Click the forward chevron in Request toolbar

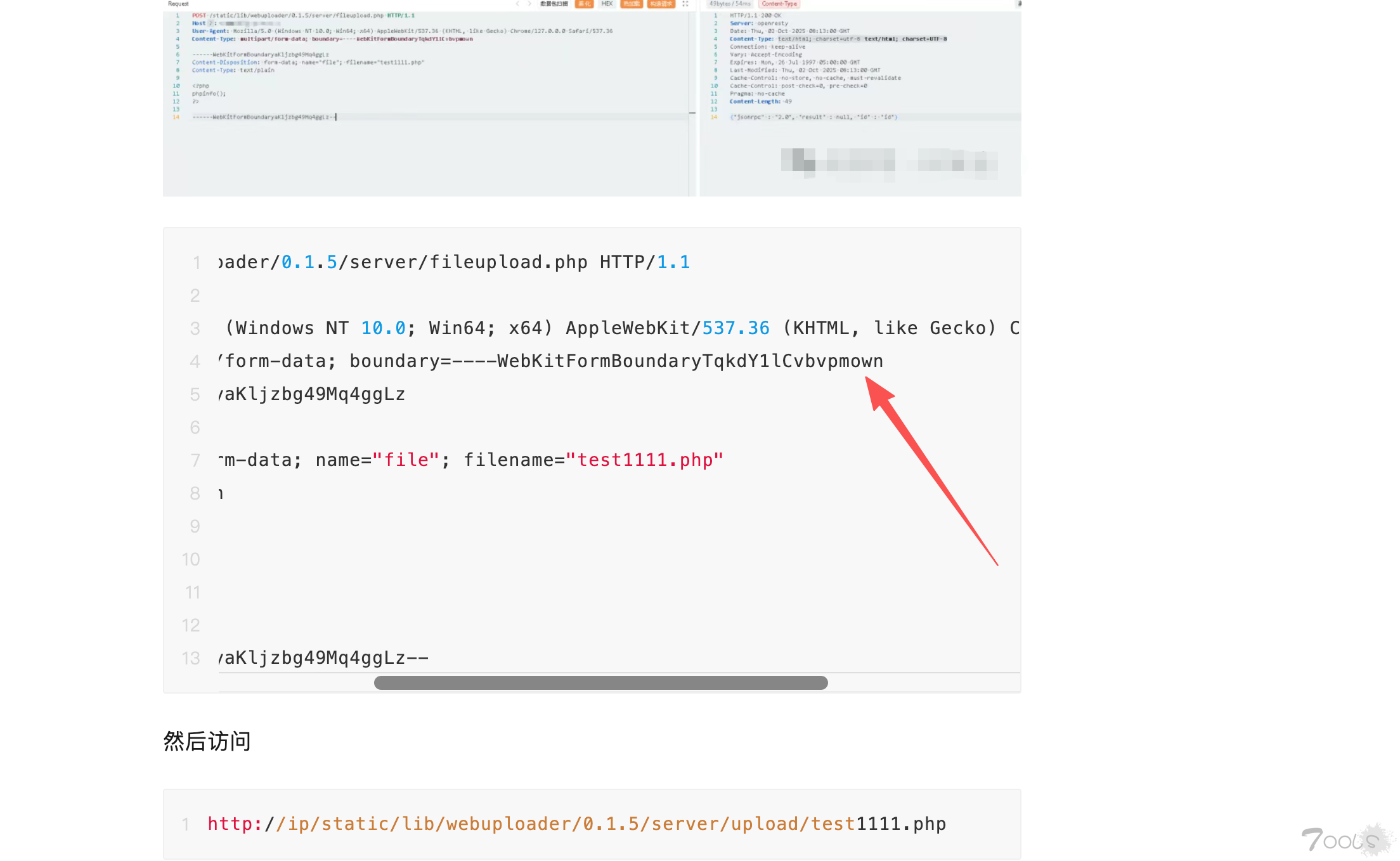click(x=529, y=4)
